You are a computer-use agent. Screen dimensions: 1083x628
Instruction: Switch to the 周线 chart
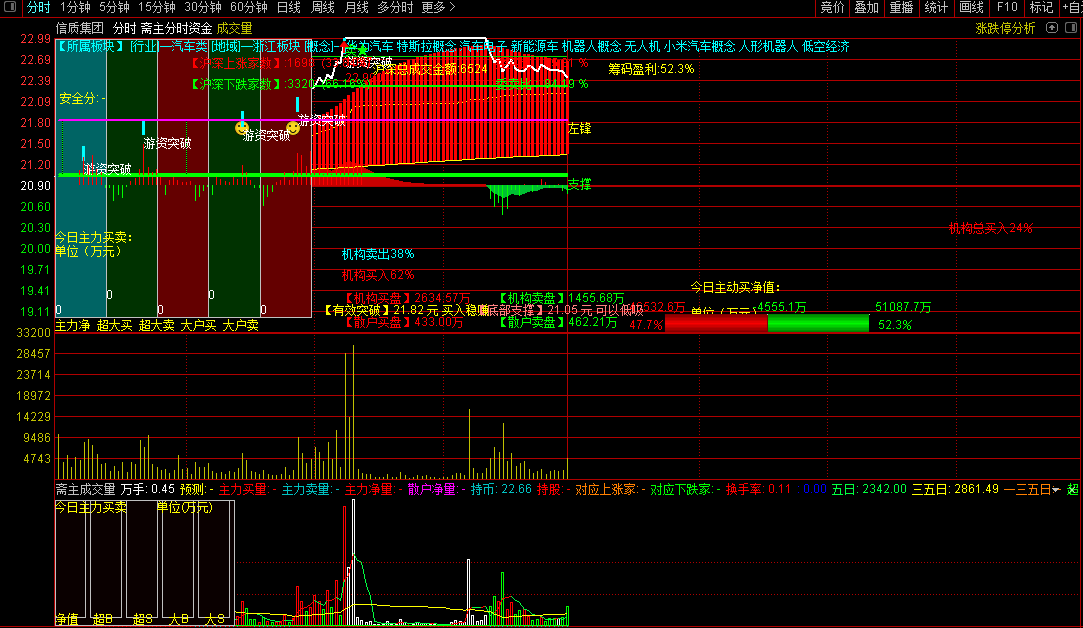click(x=323, y=8)
